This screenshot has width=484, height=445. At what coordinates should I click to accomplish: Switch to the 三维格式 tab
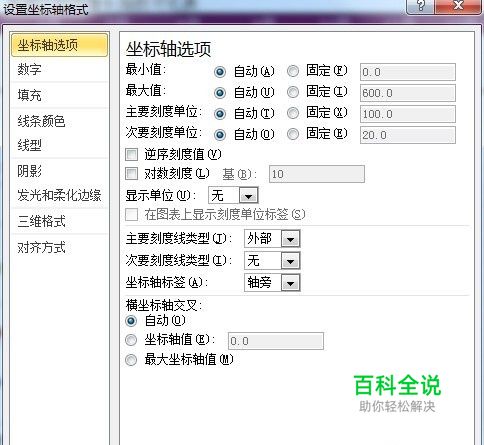(59, 221)
